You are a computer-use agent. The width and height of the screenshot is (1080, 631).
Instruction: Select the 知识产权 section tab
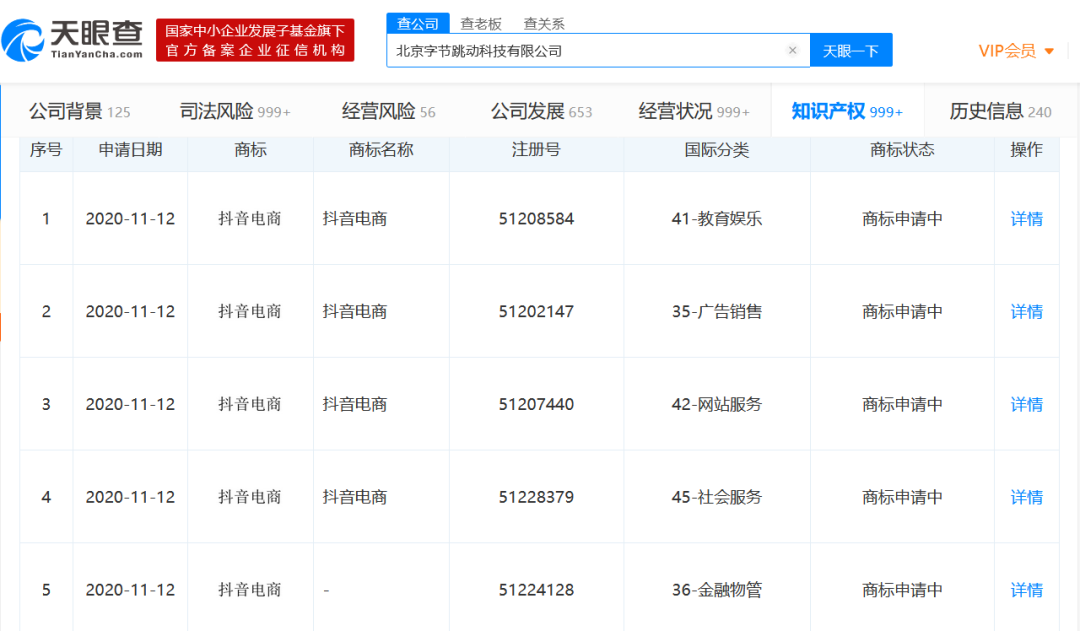click(847, 111)
